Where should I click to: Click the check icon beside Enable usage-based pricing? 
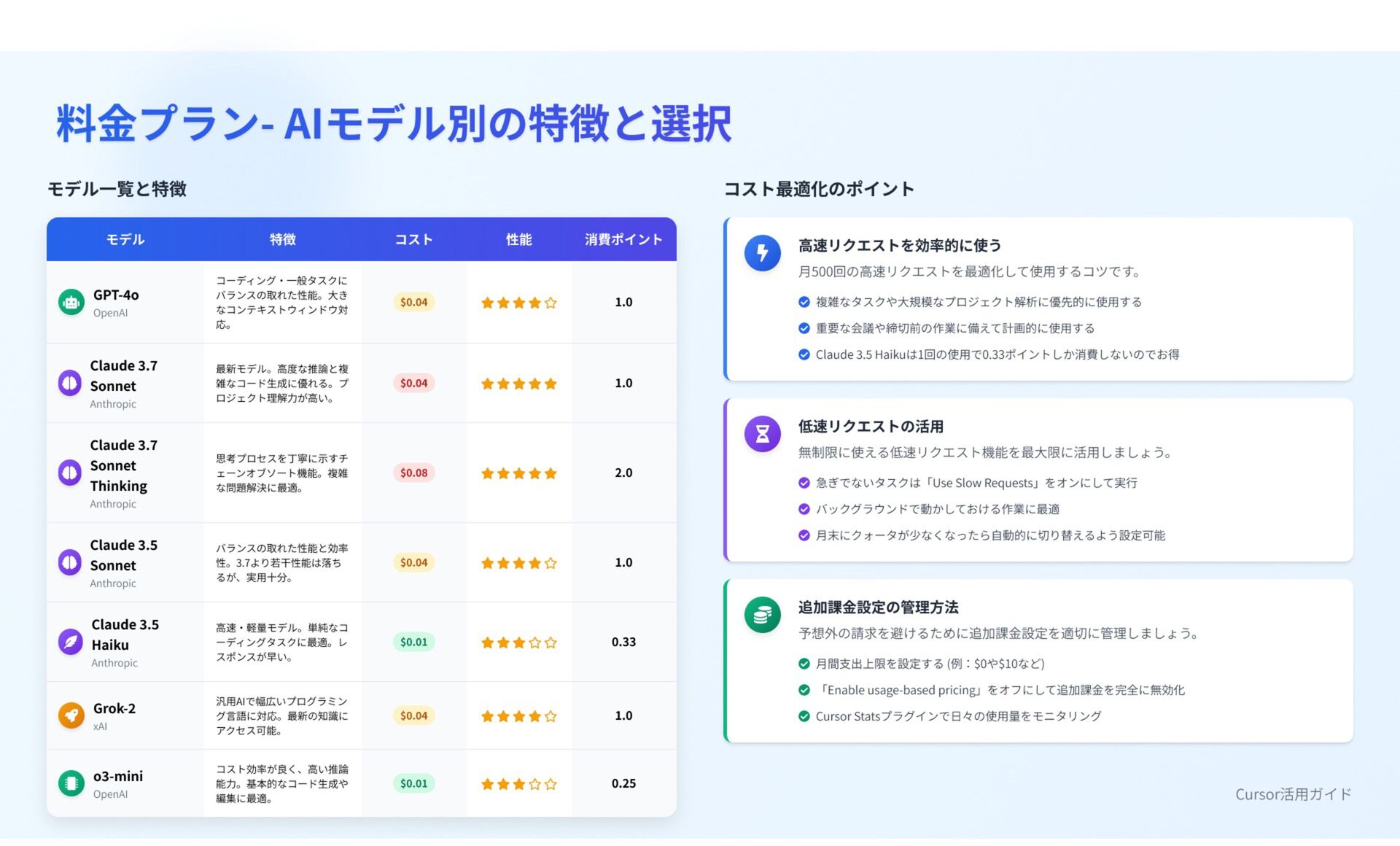click(x=804, y=690)
